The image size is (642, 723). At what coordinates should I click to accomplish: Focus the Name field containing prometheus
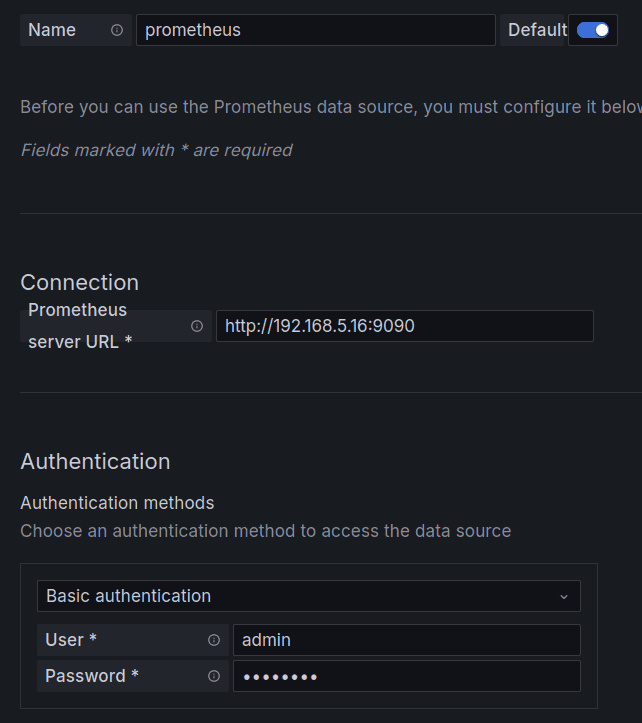tap(315, 30)
